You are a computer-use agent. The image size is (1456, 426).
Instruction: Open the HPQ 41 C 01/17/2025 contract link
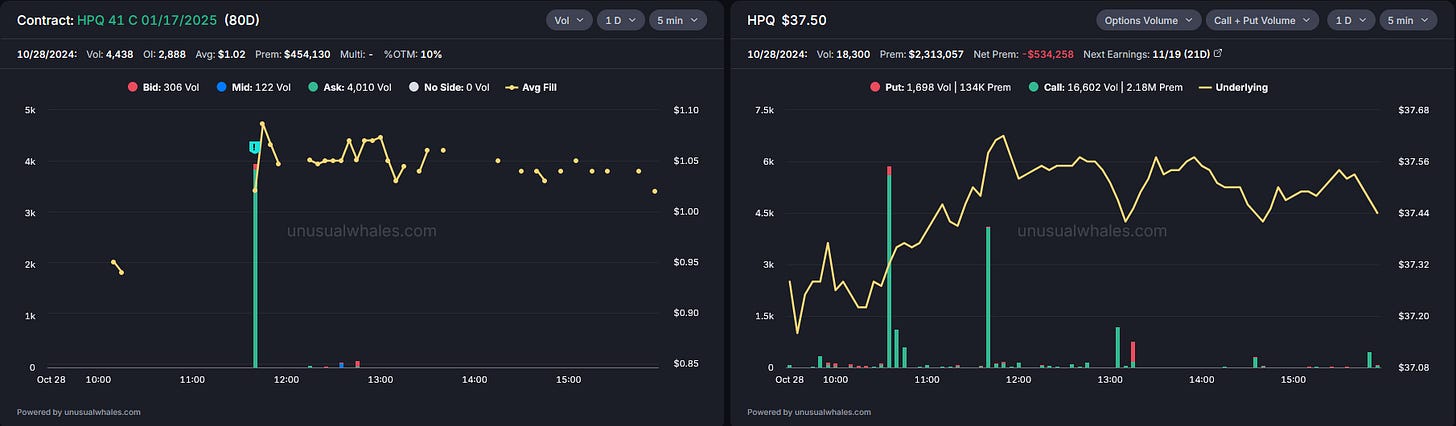click(147, 20)
